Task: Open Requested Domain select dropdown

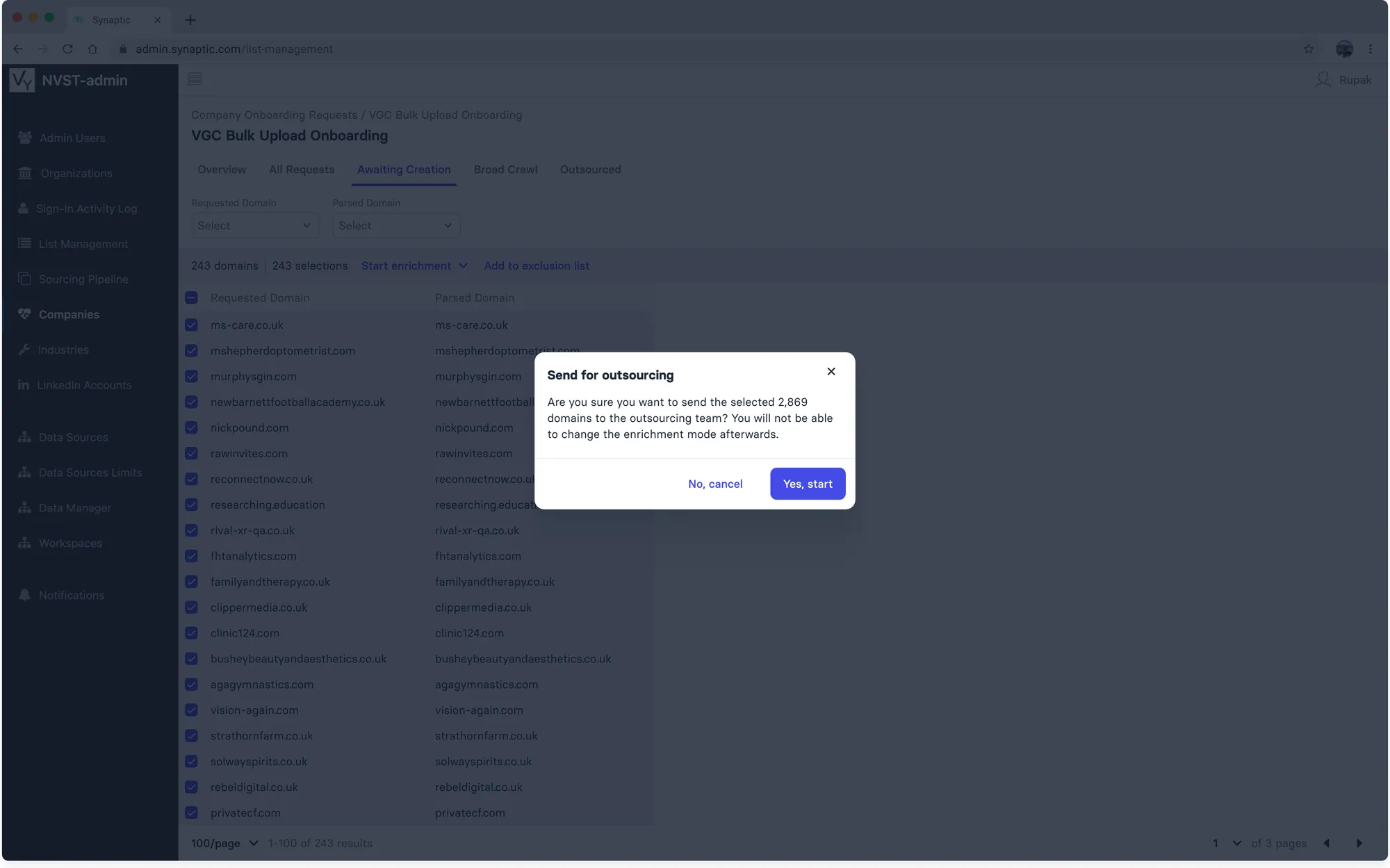Action: pyautogui.click(x=254, y=225)
